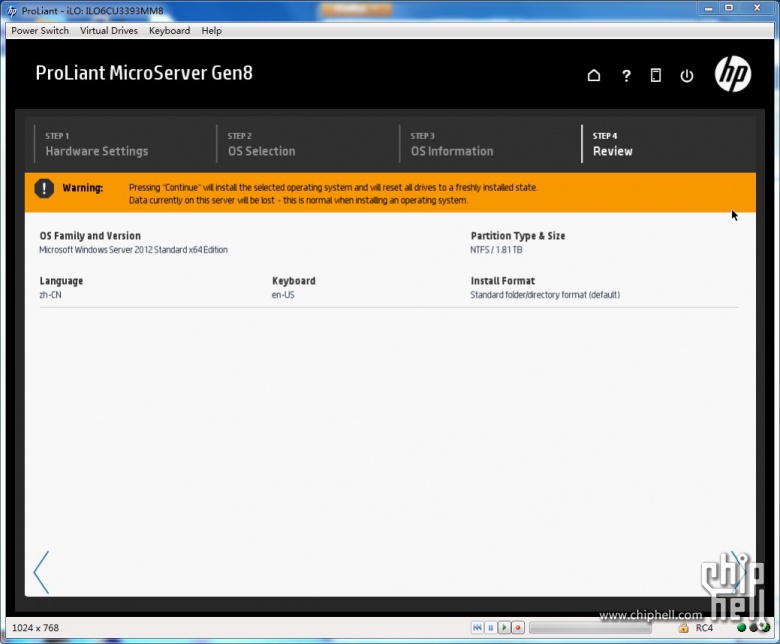Click the pause playback button

pos(490,628)
